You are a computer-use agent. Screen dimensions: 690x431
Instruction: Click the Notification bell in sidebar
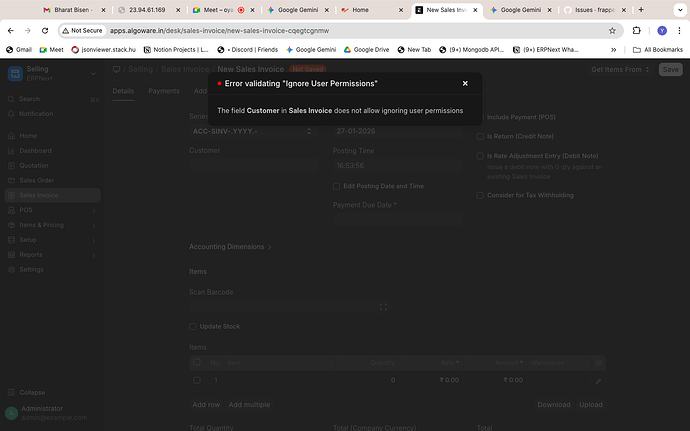(x=11, y=114)
